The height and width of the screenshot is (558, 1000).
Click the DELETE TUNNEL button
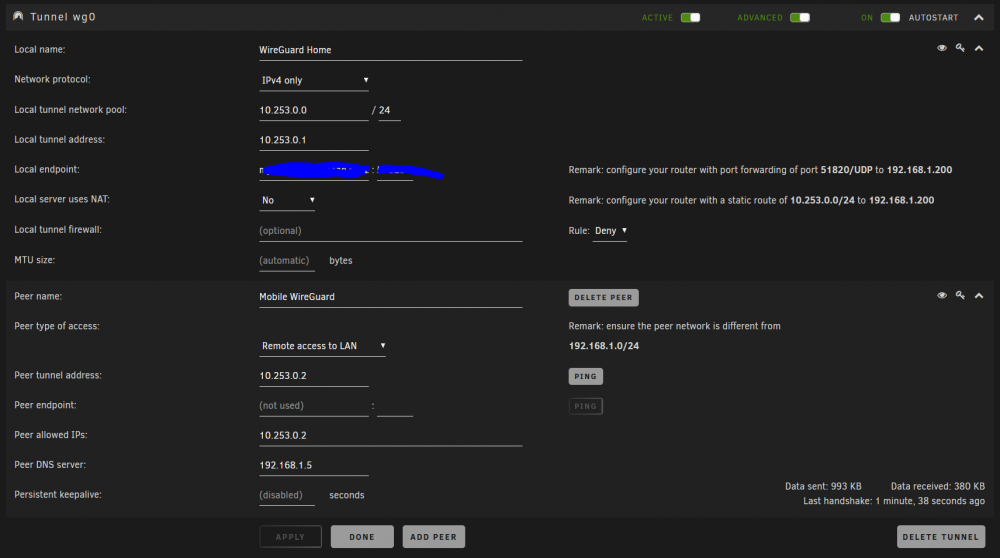pos(941,537)
